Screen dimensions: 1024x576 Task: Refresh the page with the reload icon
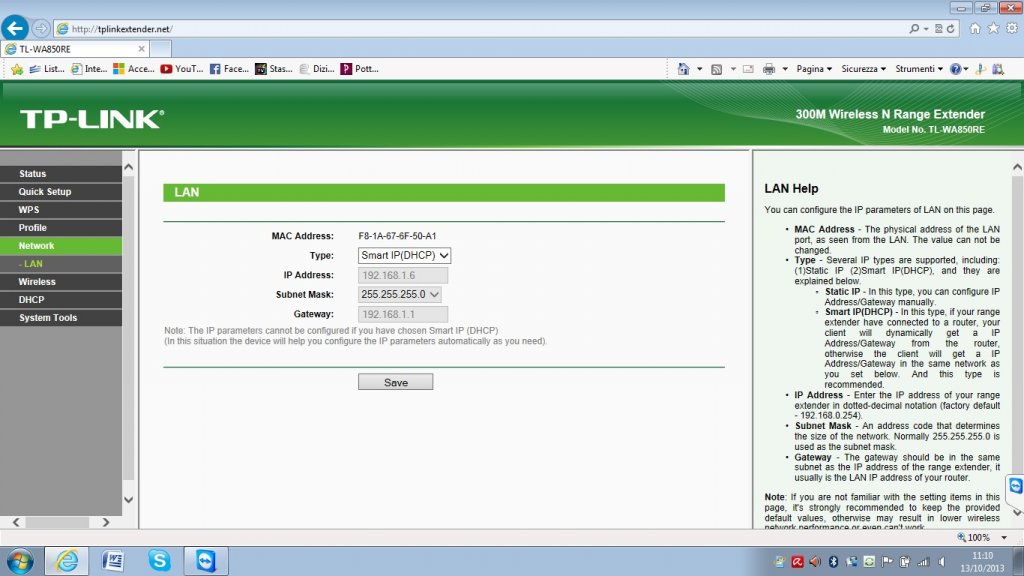[951, 29]
